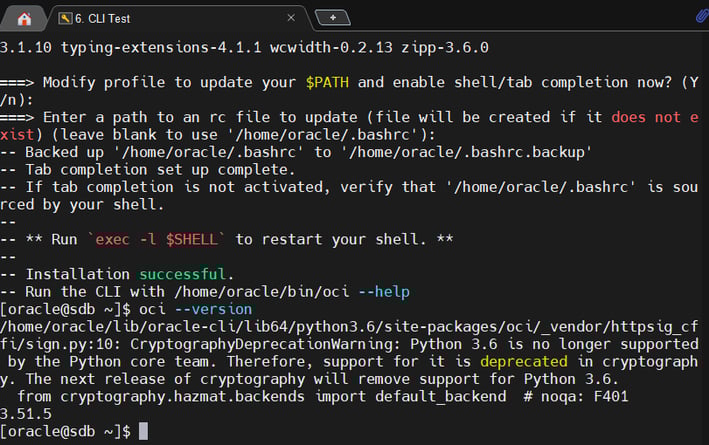This screenshot has width=709, height=445.
Task: Click the wrench icon on CLI Test tab
Action: 65,18
